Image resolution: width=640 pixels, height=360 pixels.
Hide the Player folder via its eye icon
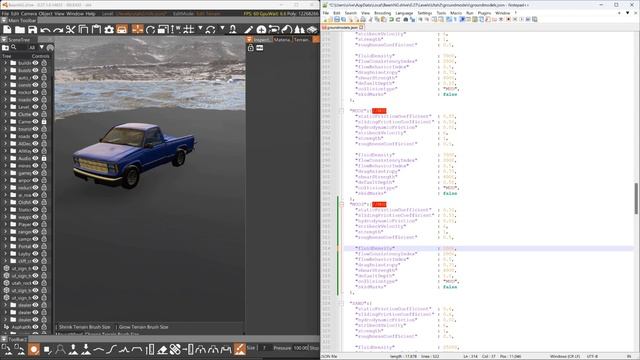pyautogui.click(x=36, y=224)
